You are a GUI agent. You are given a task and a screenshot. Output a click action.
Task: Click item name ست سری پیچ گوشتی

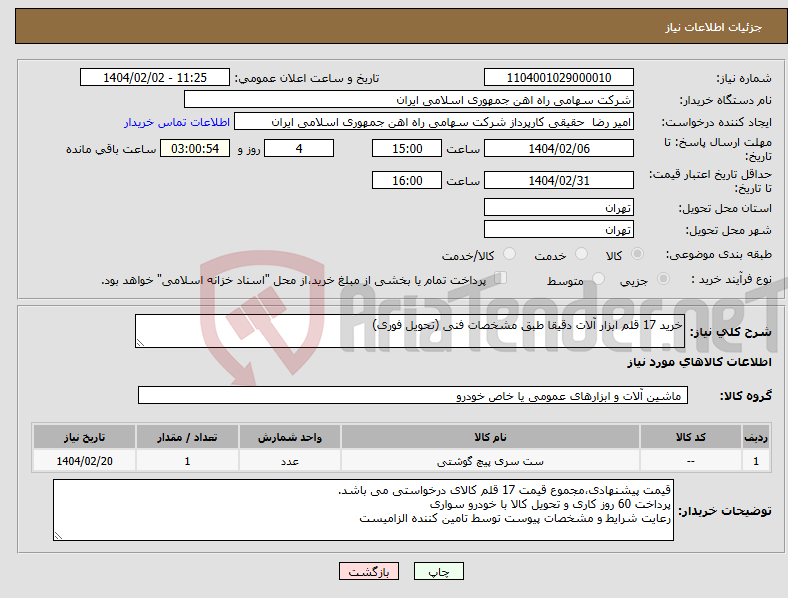coord(490,461)
